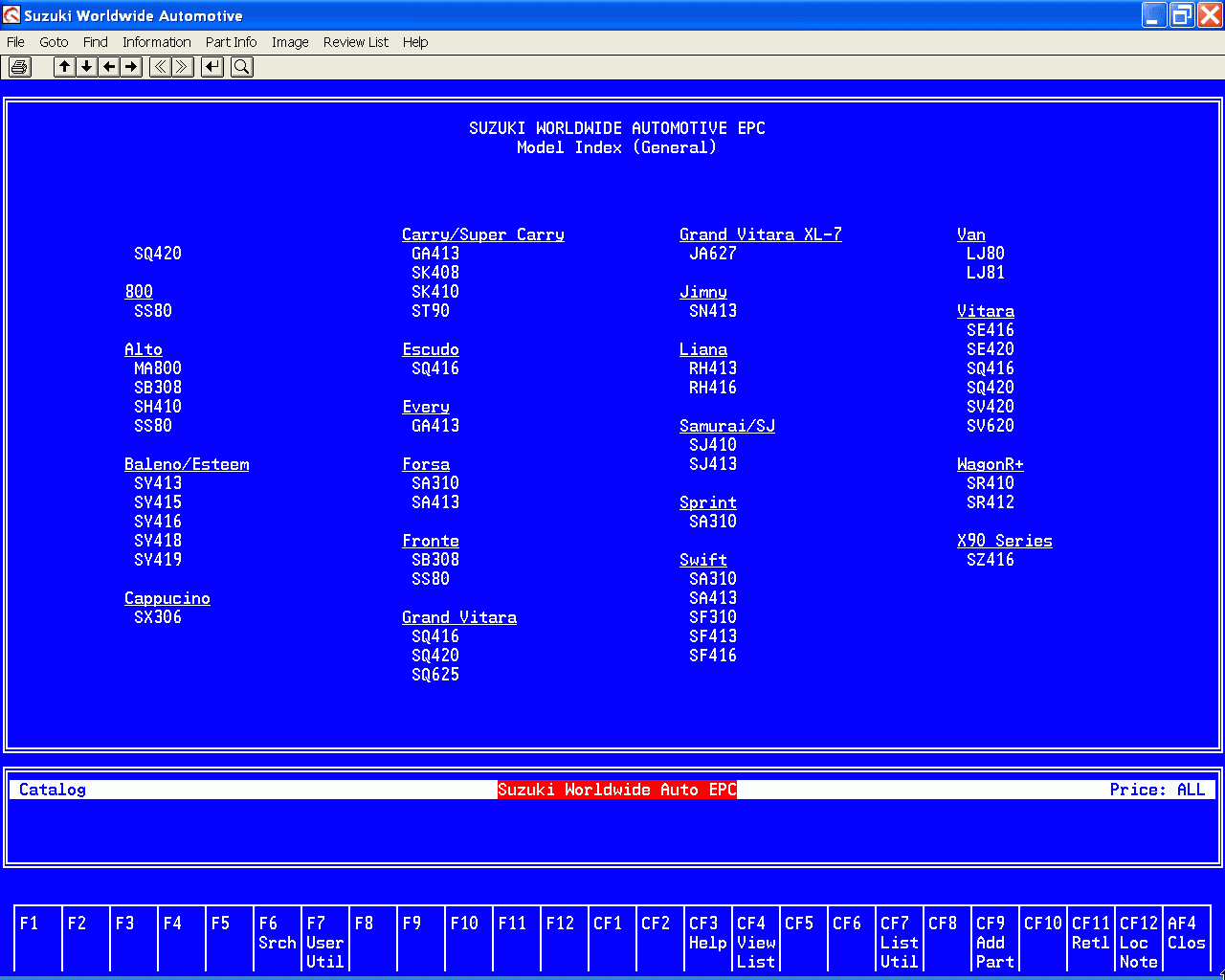This screenshot has width=1225, height=980.
Task: Click the AF4 Clos function key
Action: [1187, 940]
